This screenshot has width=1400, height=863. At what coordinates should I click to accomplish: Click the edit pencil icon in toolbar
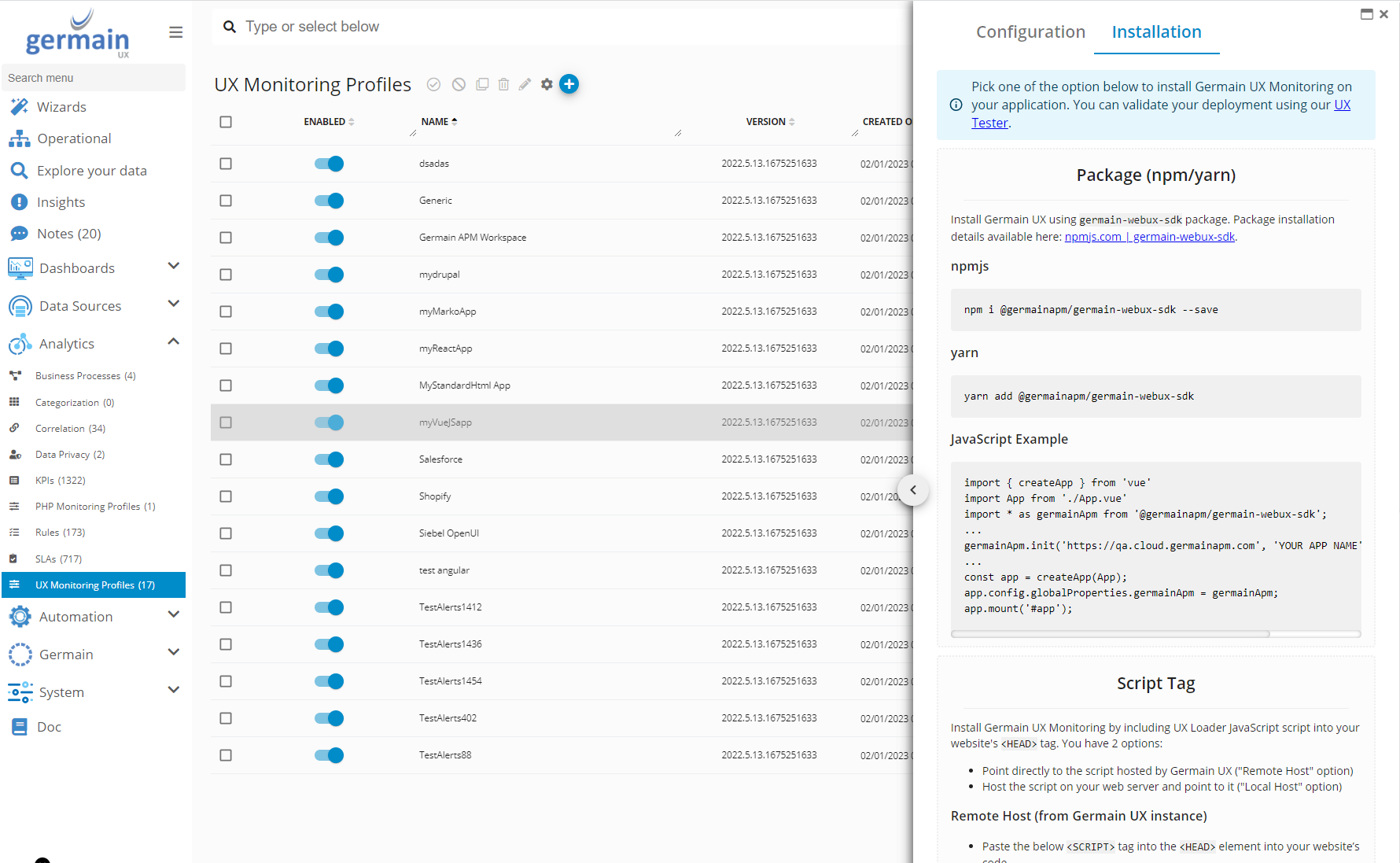[525, 84]
